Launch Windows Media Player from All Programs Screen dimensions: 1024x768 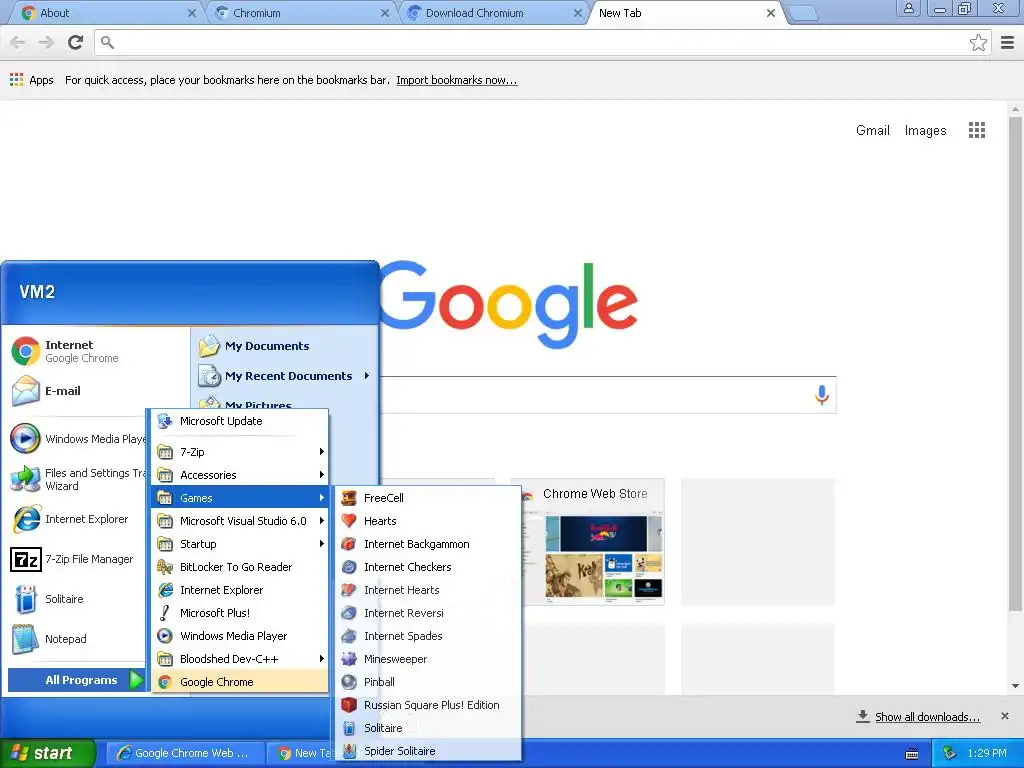240,636
